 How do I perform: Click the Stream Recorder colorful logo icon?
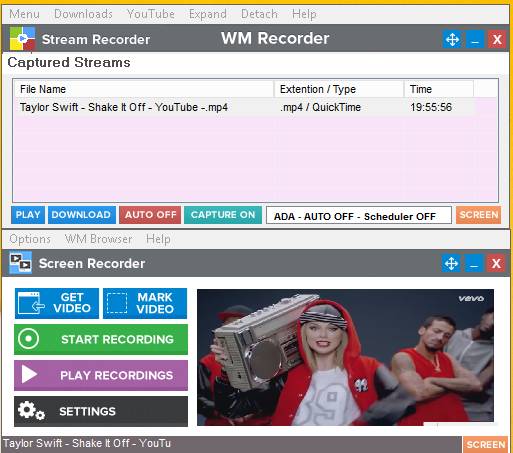22,38
